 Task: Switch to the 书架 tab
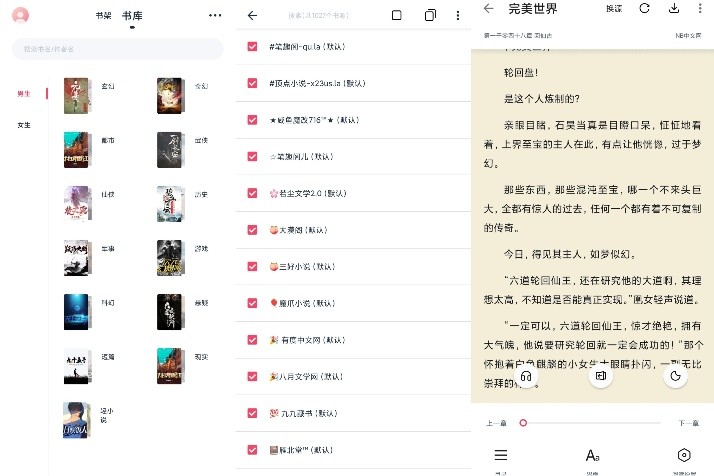[x=103, y=16]
